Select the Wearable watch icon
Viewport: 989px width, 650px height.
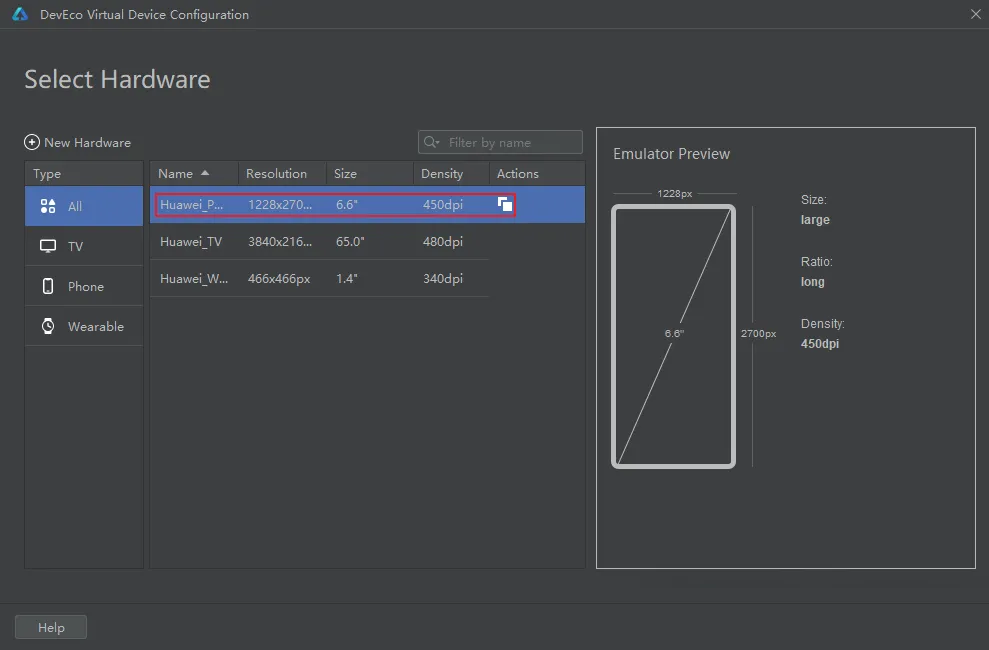48,326
